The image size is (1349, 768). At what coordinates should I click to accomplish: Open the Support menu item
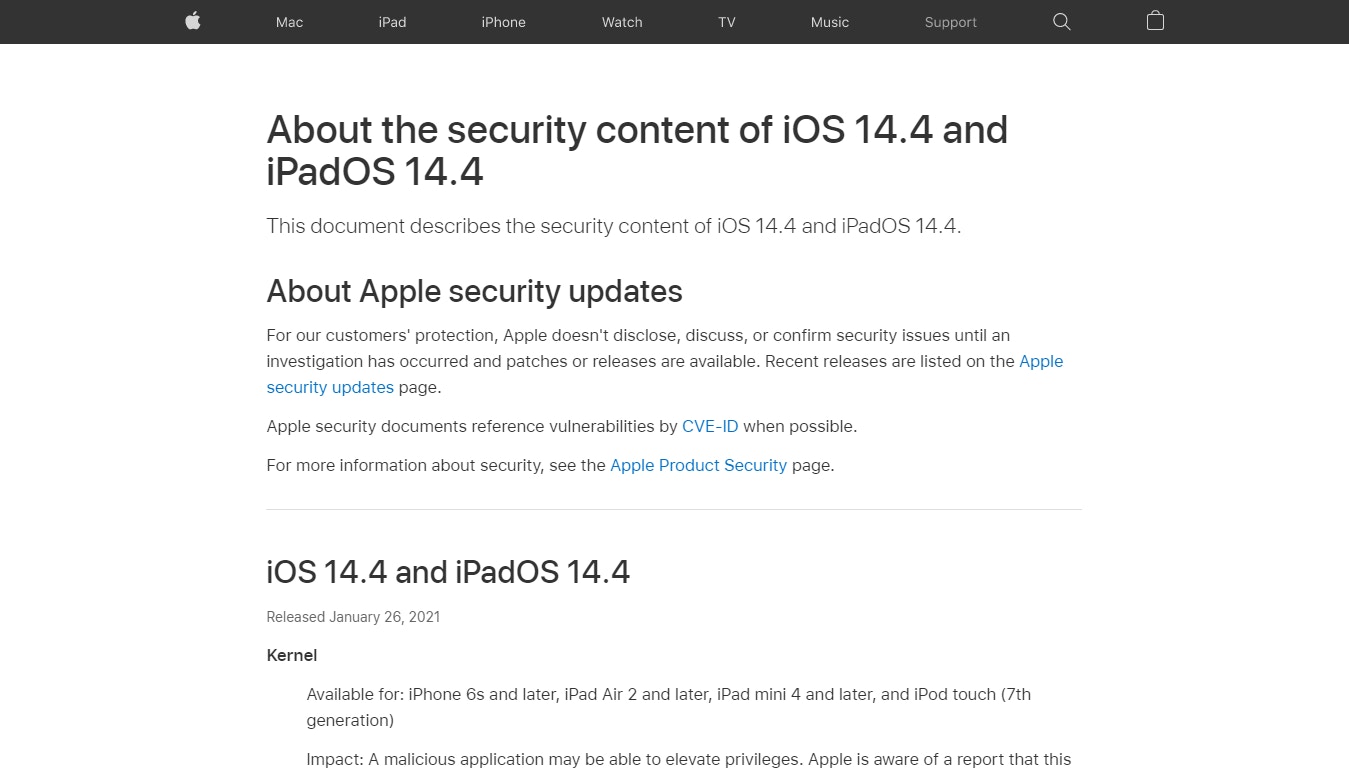pyautogui.click(x=950, y=22)
